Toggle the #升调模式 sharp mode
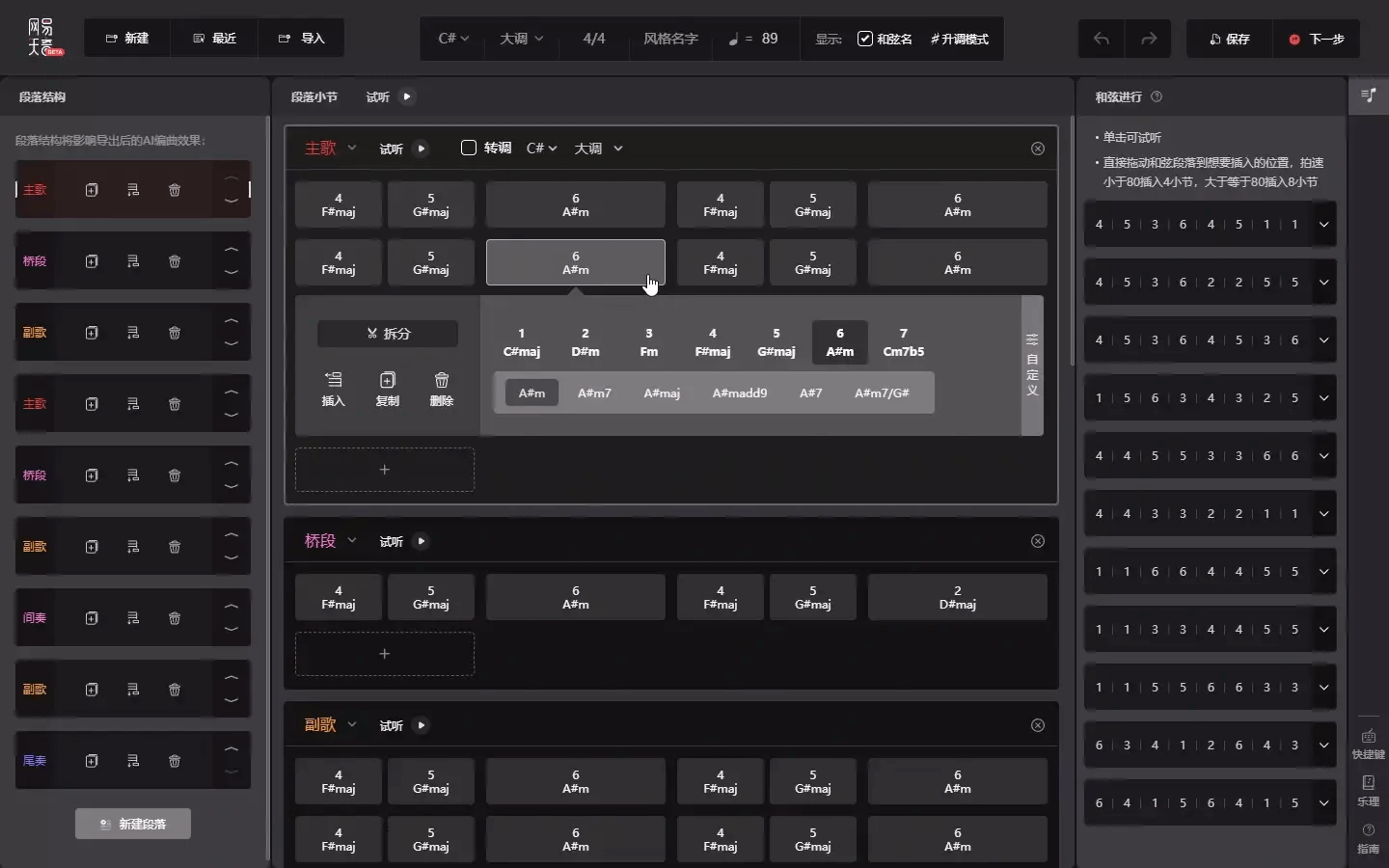The height and width of the screenshot is (868, 1389). coord(959,39)
